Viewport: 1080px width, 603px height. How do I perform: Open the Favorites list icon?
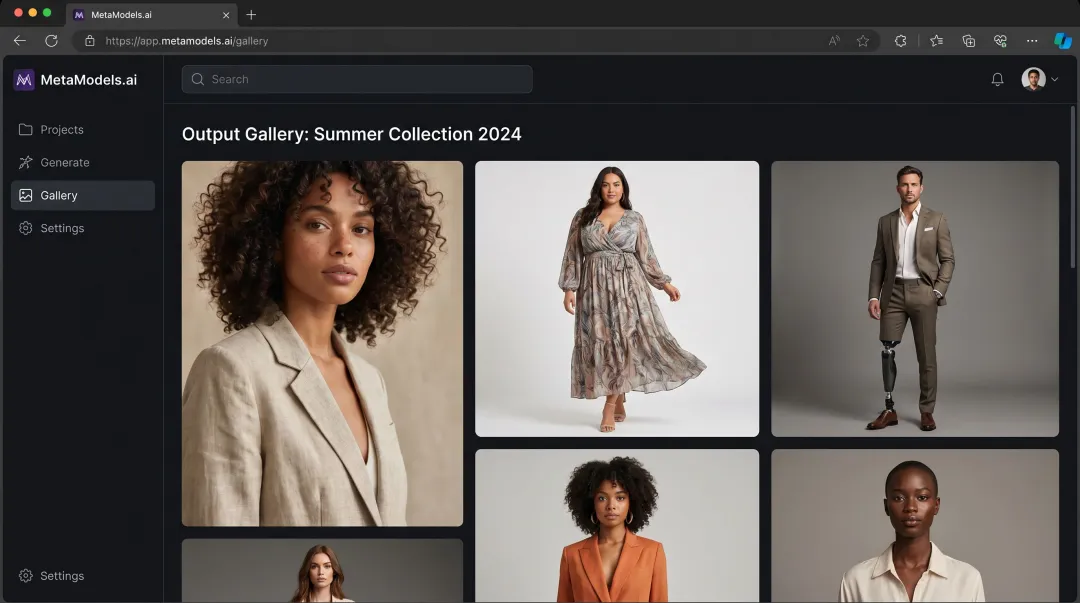click(x=936, y=41)
